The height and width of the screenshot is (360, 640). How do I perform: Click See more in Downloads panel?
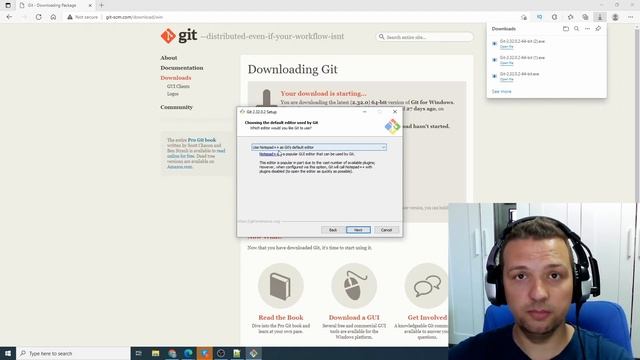click(501, 91)
